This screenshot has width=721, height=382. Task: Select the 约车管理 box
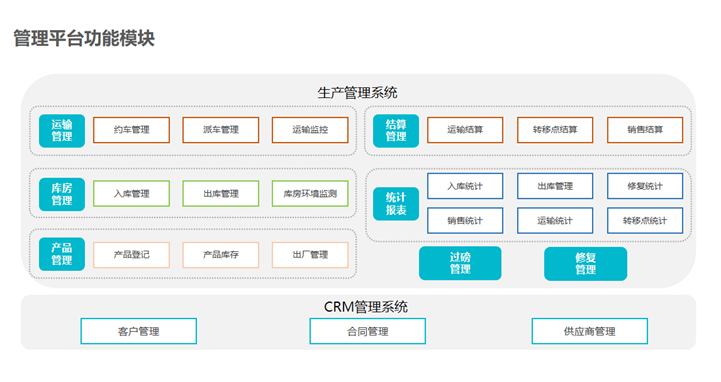pyautogui.click(x=132, y=130)
